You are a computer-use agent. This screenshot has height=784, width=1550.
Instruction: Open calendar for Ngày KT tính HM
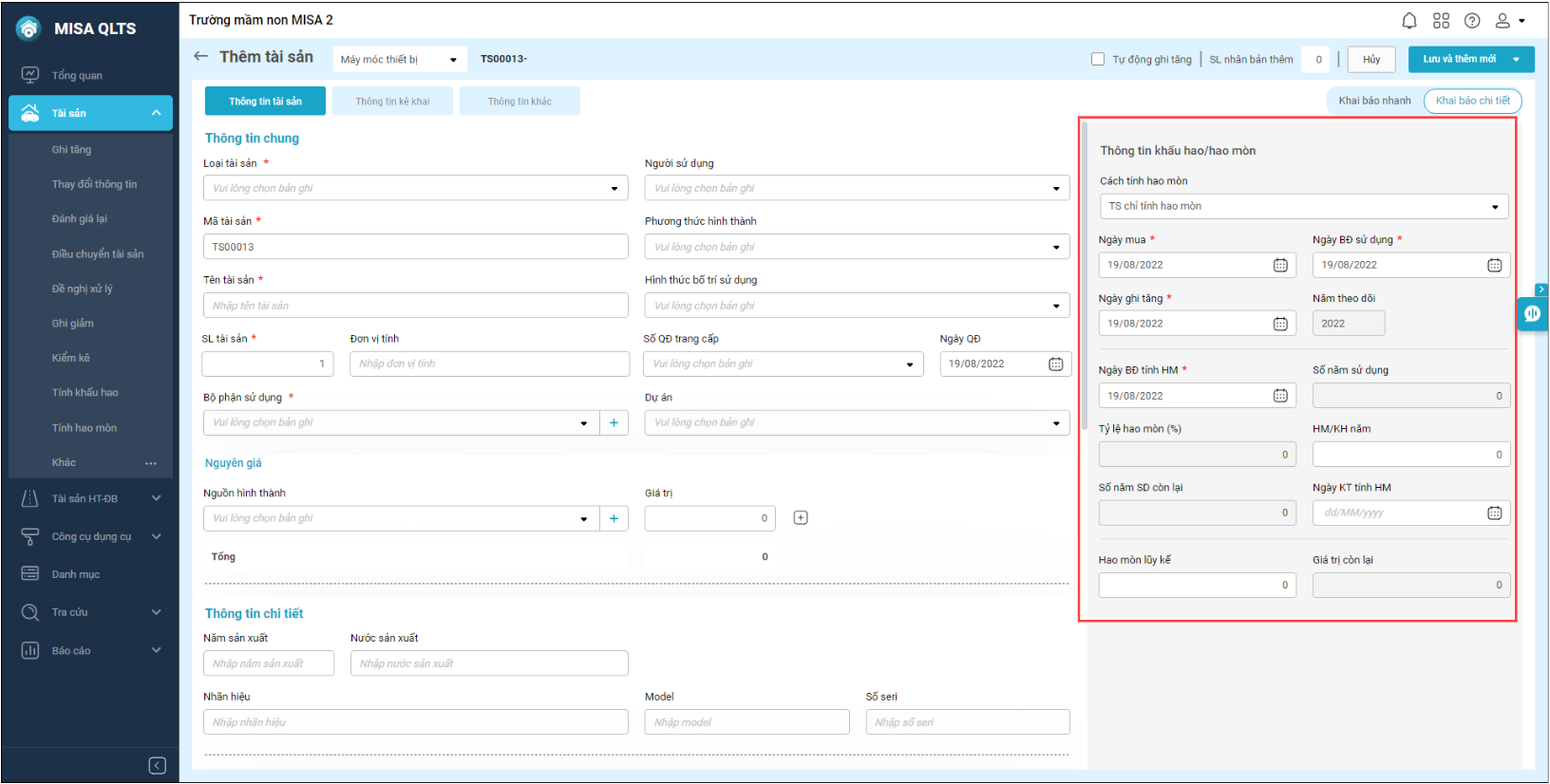coord(1494,513)
